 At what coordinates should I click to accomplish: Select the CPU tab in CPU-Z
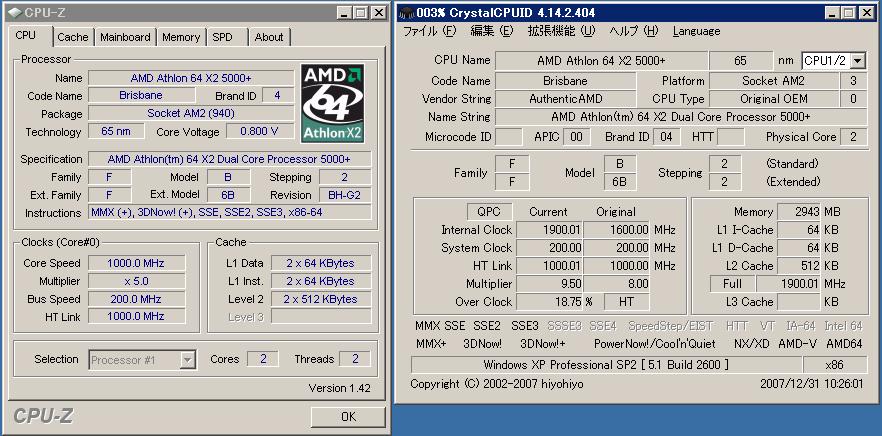26,35
